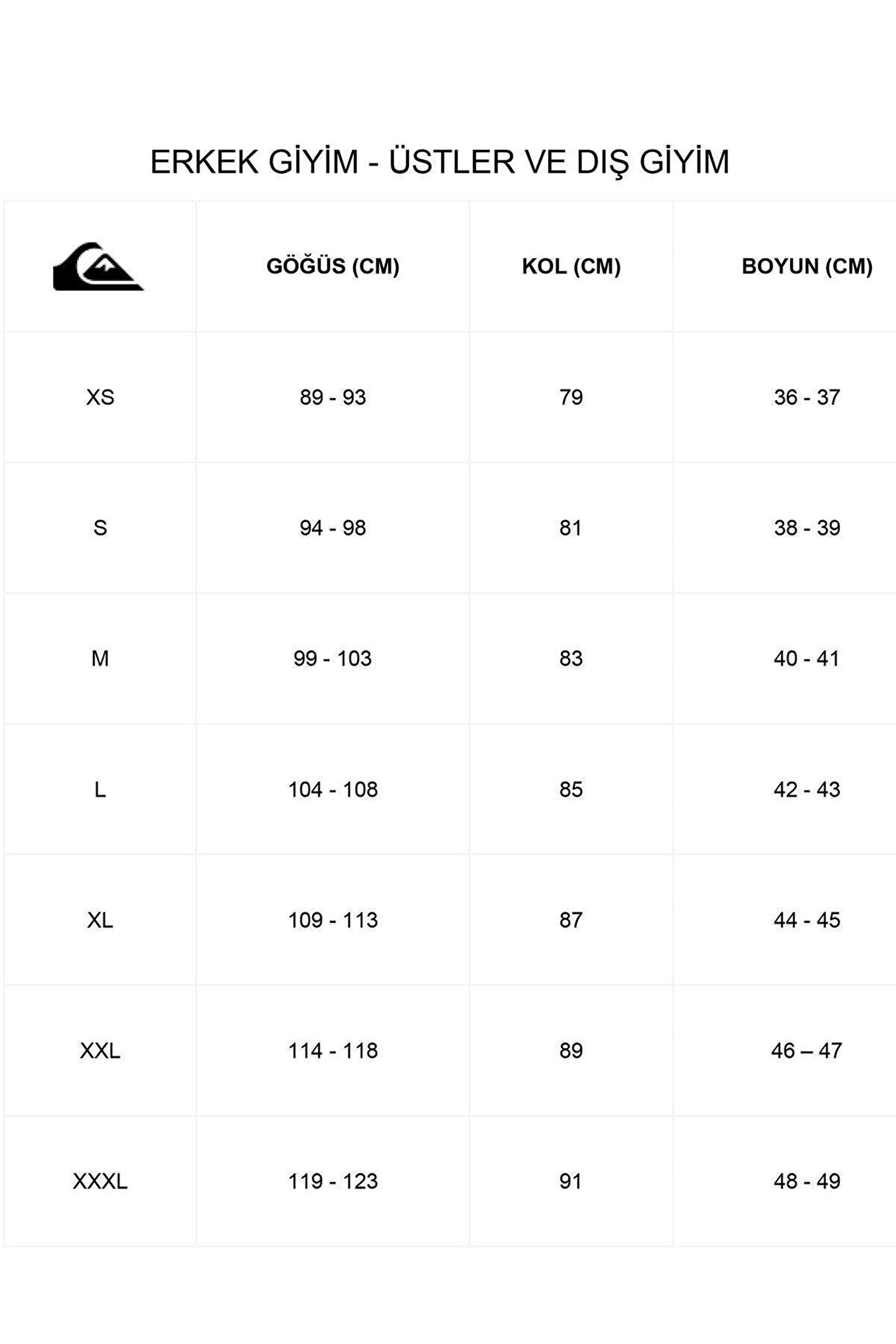Click the chart title ERKEK GİYİM heading
Image resolution: width=896 pixels, height=1344 pixels.
coord(439,162)
